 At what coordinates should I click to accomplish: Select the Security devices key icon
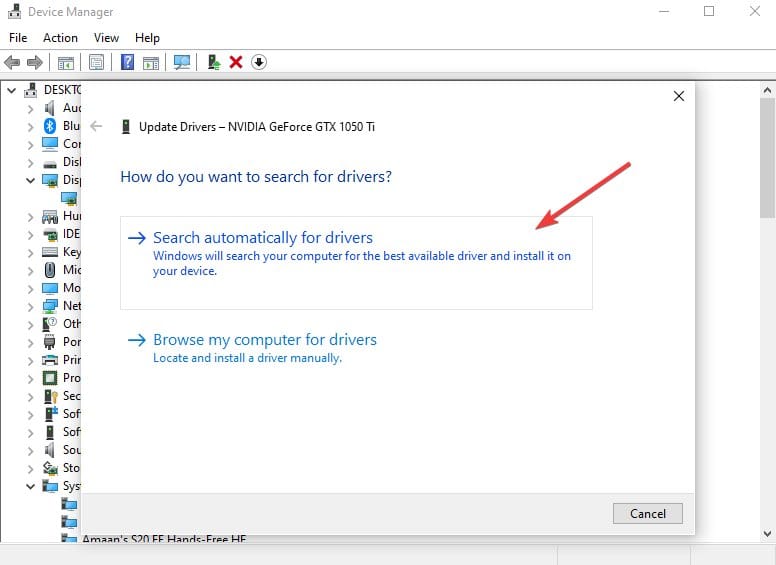pyautogui.click(x=51, y=396)
